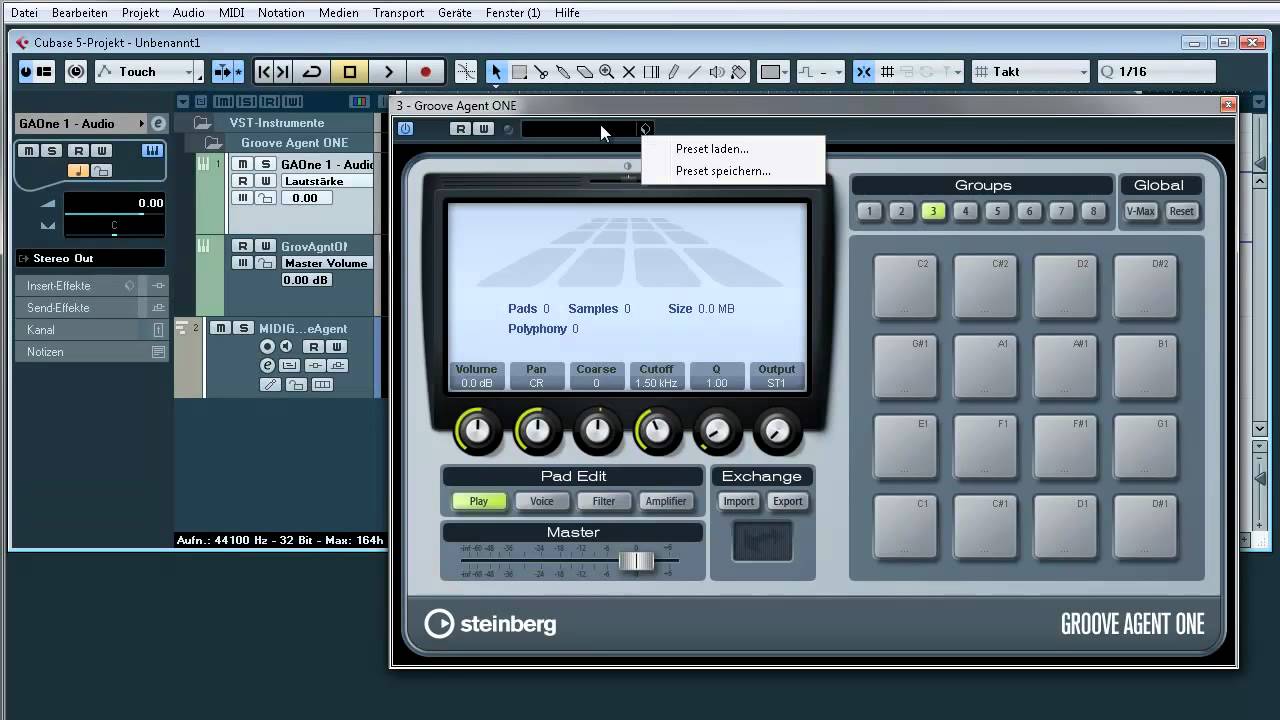This screenshot has width=1280, height=720.
Task: Select group 8 in Groups
Action: [x=1093, y=211]
